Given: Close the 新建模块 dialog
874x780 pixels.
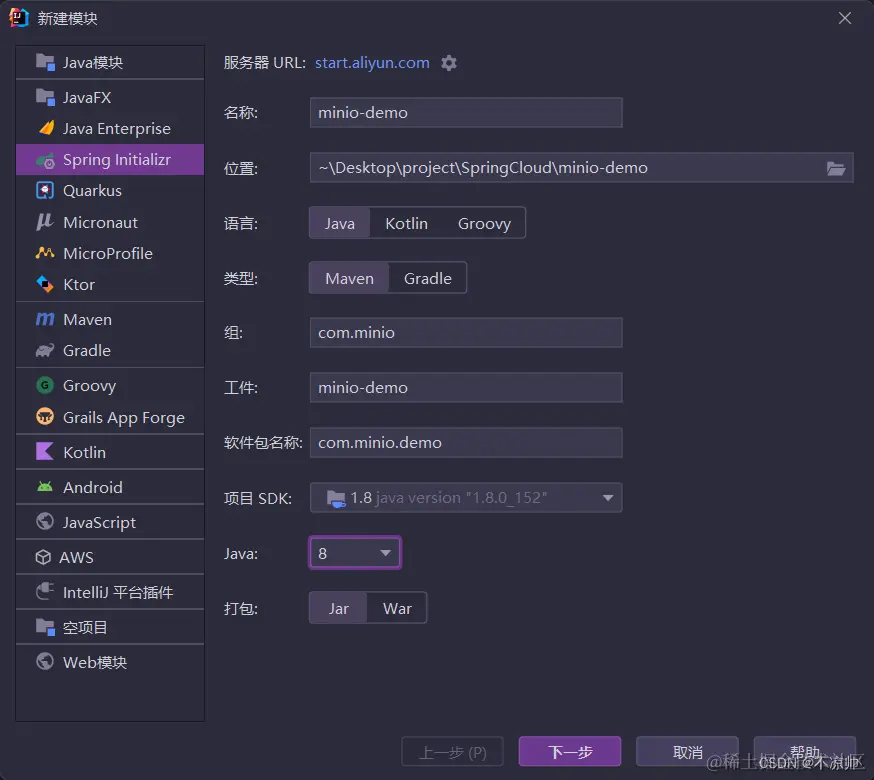Looking at the screenshot, I should [x=844, y=18].
